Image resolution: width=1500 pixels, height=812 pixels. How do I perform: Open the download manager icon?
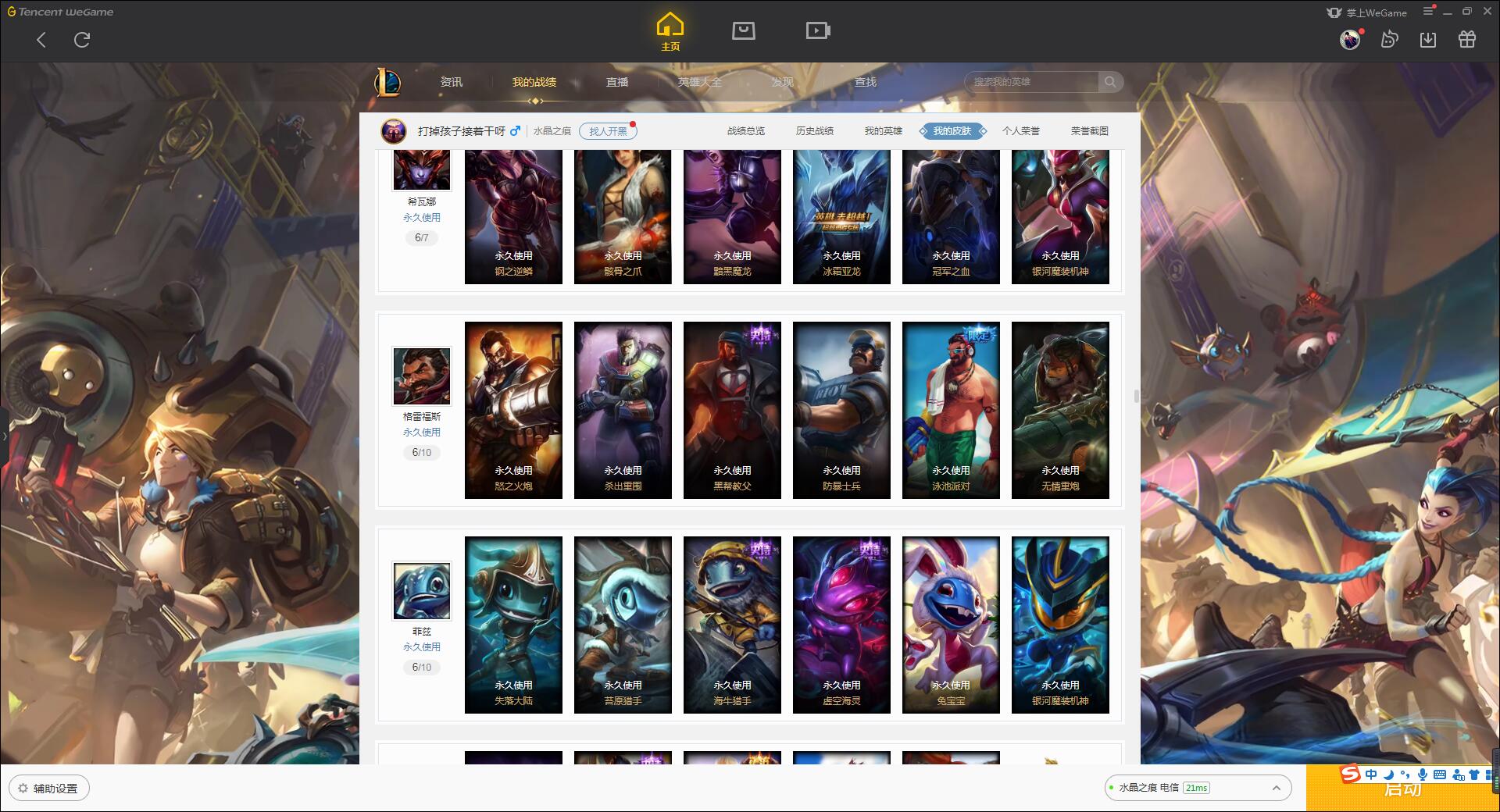(1428, 39)
